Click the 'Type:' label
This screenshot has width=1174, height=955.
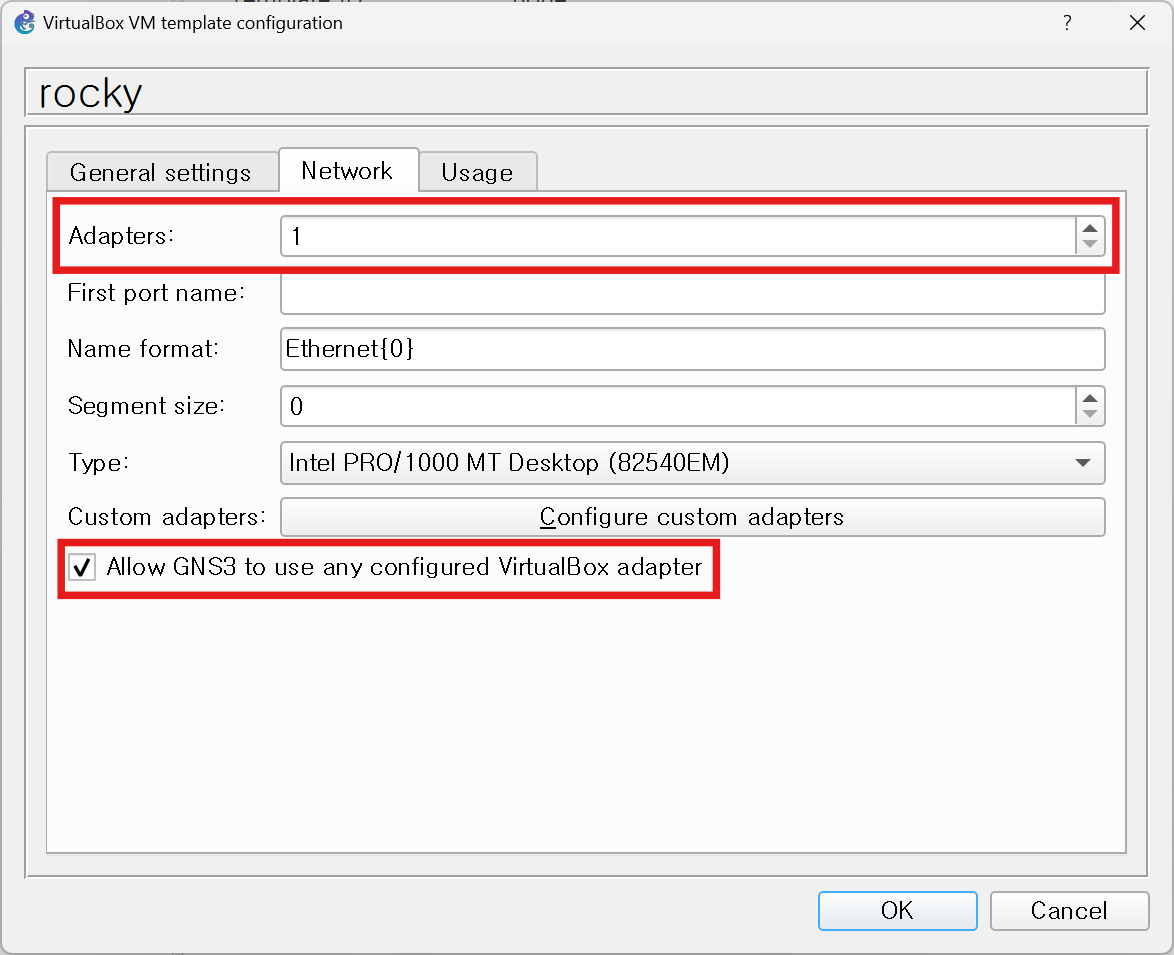point(98,463)
